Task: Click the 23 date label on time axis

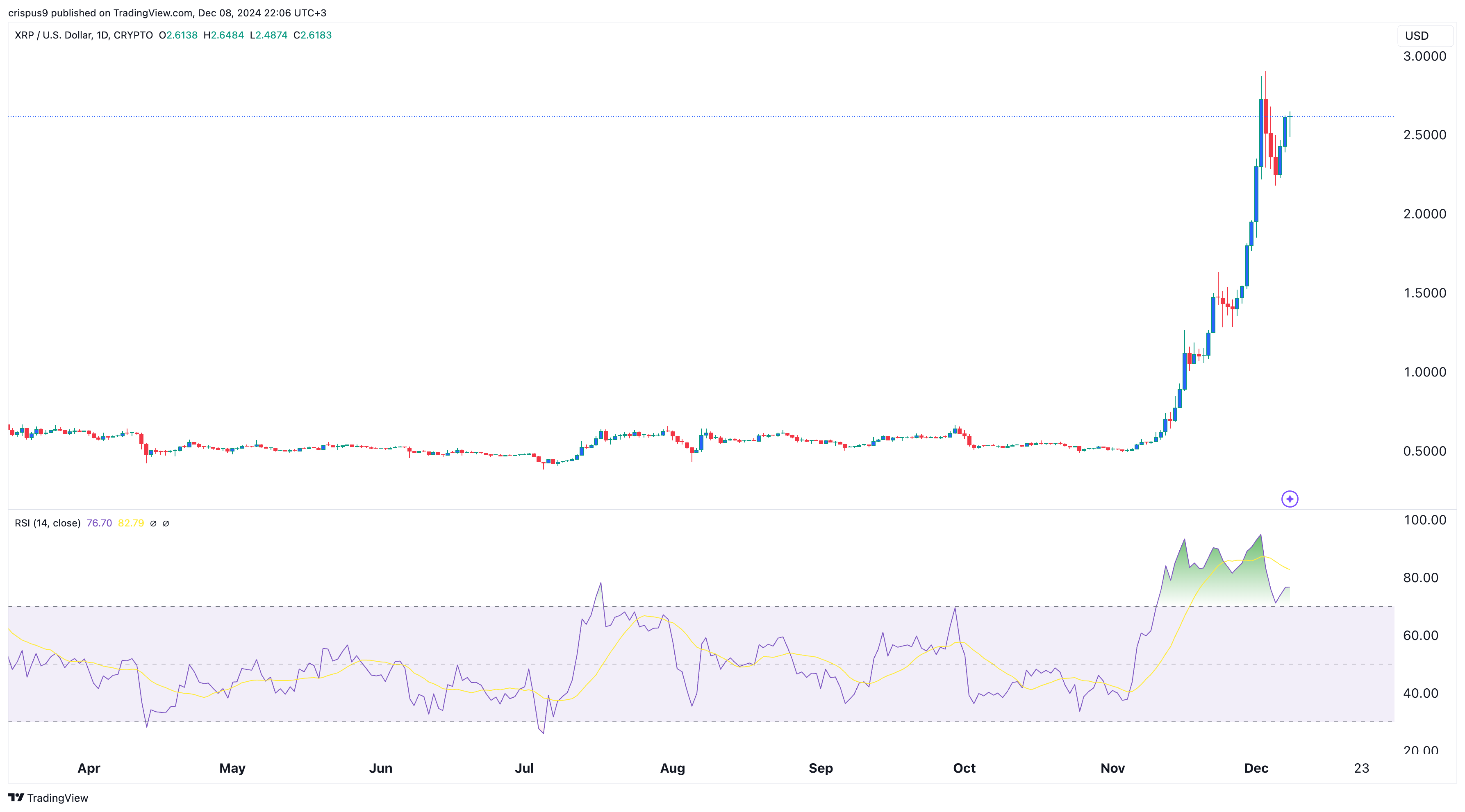Action: [1361, 769]
